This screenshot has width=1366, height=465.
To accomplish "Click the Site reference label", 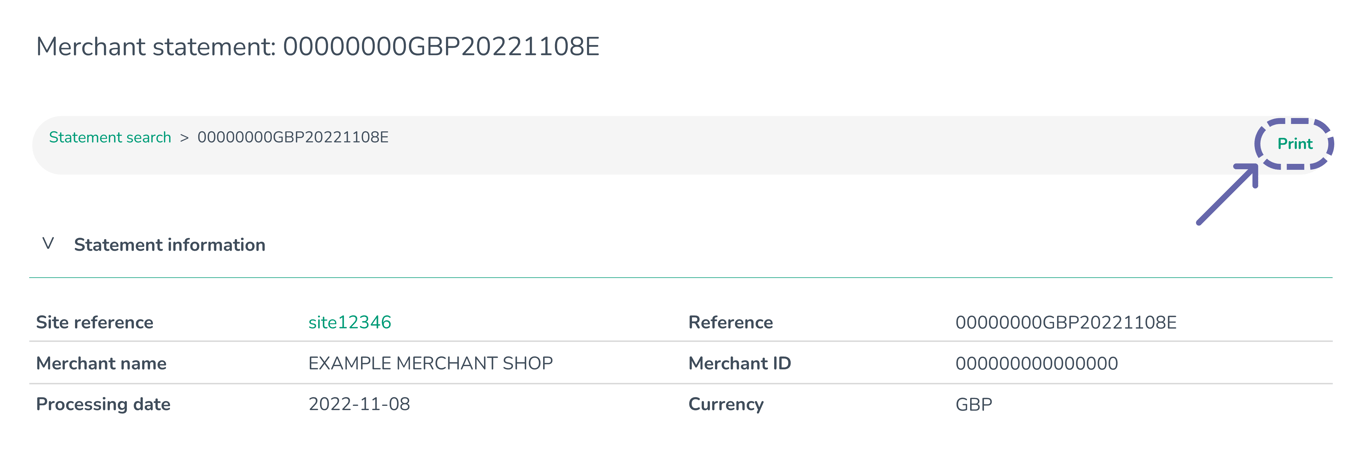I will tap(94, 323).
